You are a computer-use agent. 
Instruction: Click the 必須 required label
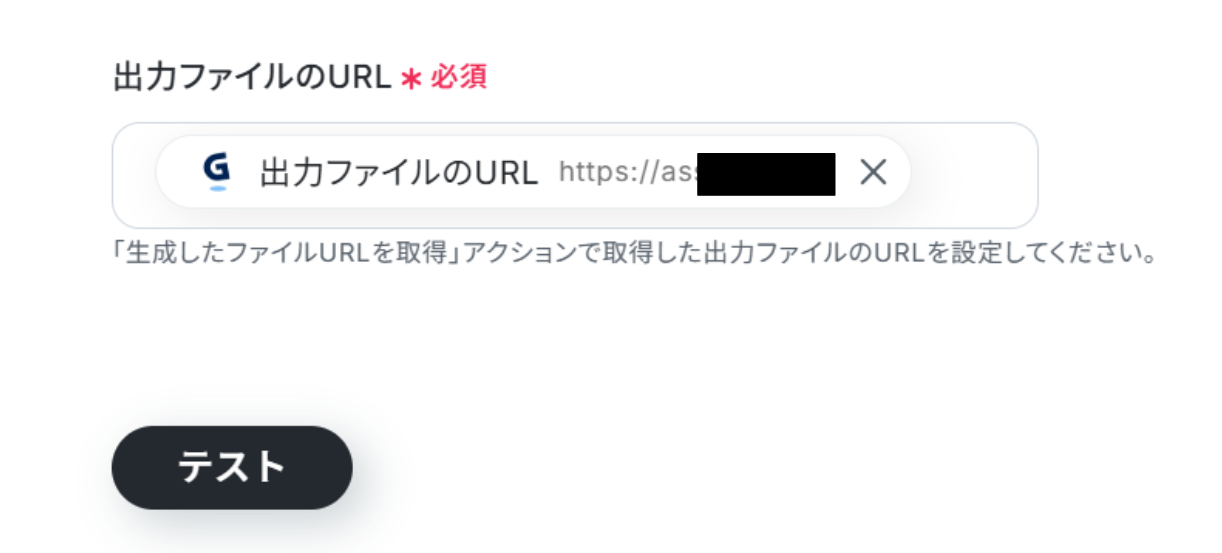click(x=459, y=78)
